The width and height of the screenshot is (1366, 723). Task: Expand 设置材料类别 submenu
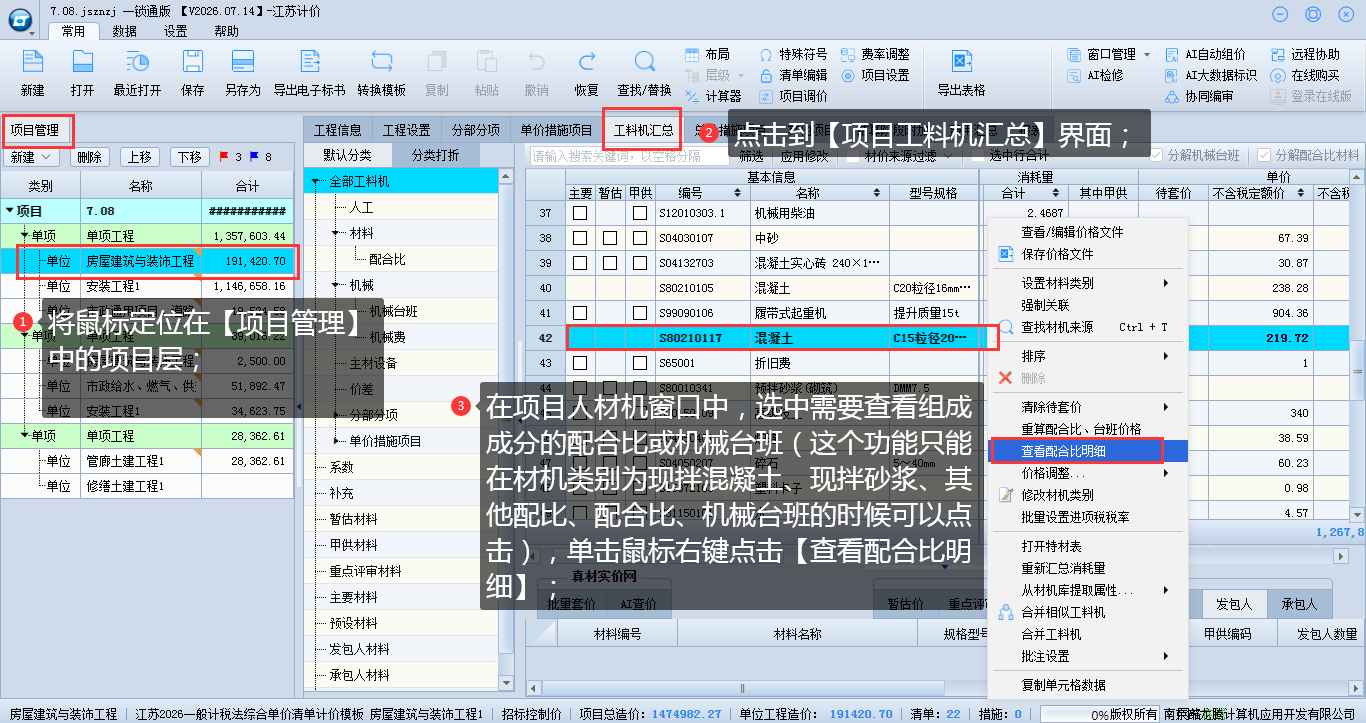point(1085,283)
